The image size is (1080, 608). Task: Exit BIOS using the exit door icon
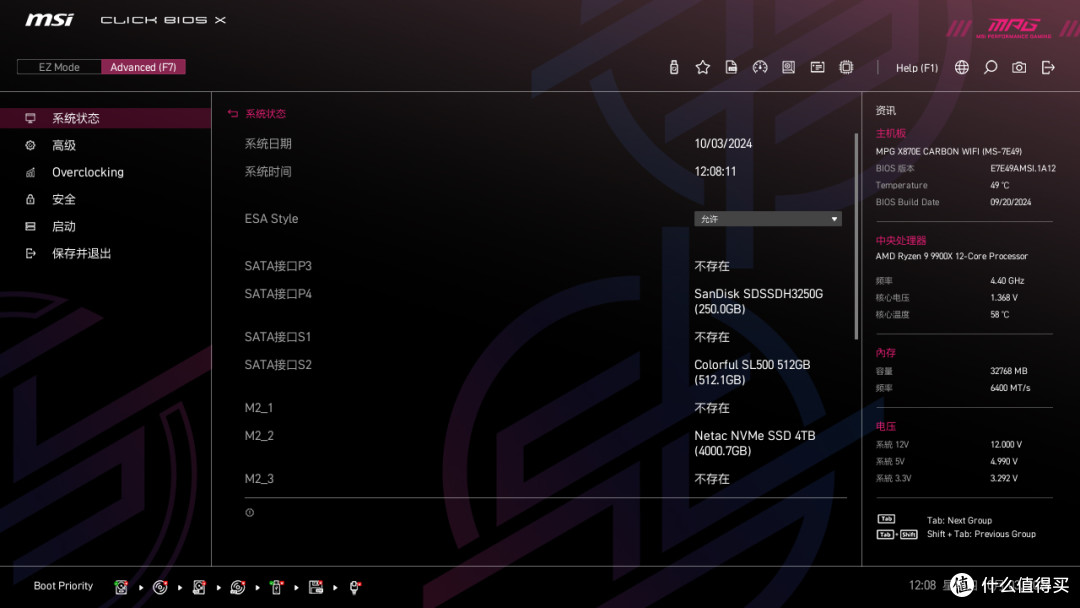pos(1048,67)
